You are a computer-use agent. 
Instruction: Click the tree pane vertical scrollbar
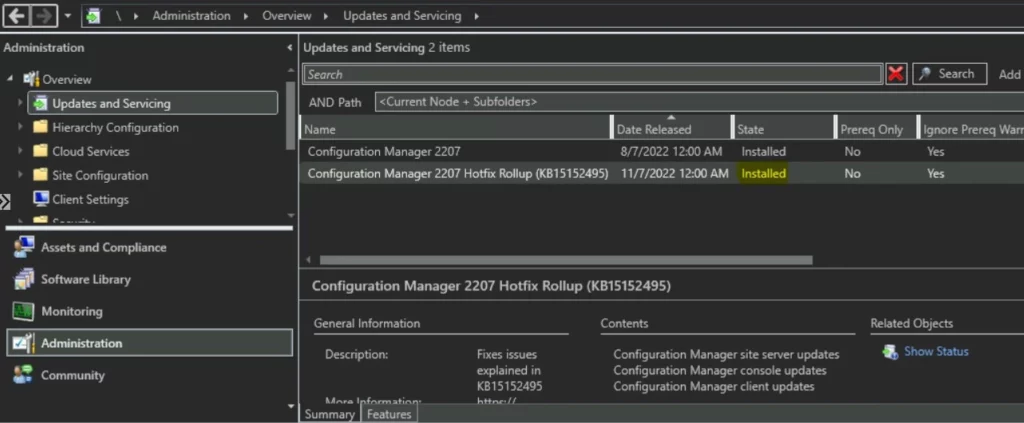click(x=291, y=116)
